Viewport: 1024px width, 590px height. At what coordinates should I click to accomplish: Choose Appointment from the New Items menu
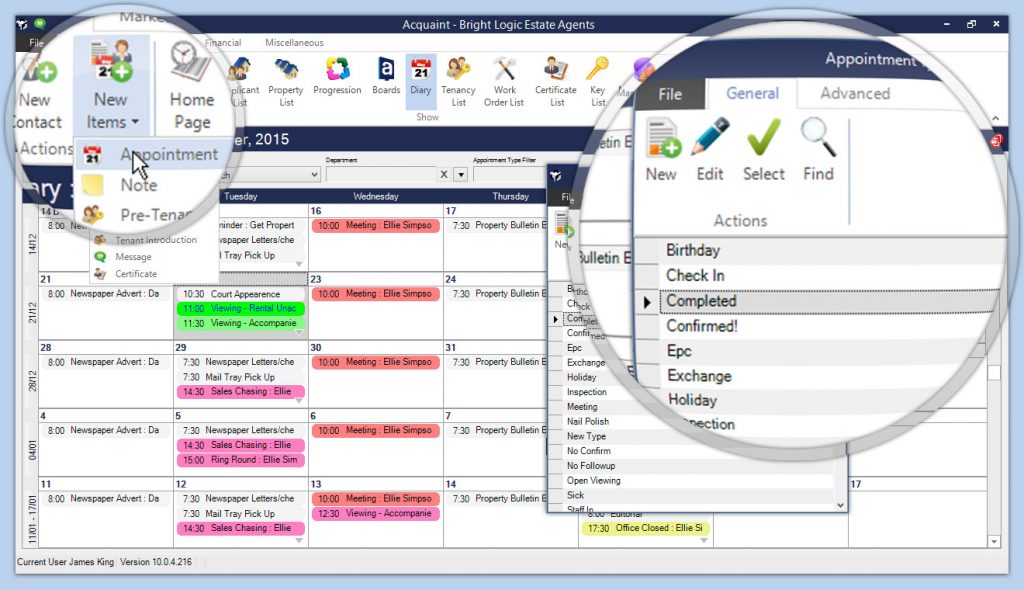(167, 155)
